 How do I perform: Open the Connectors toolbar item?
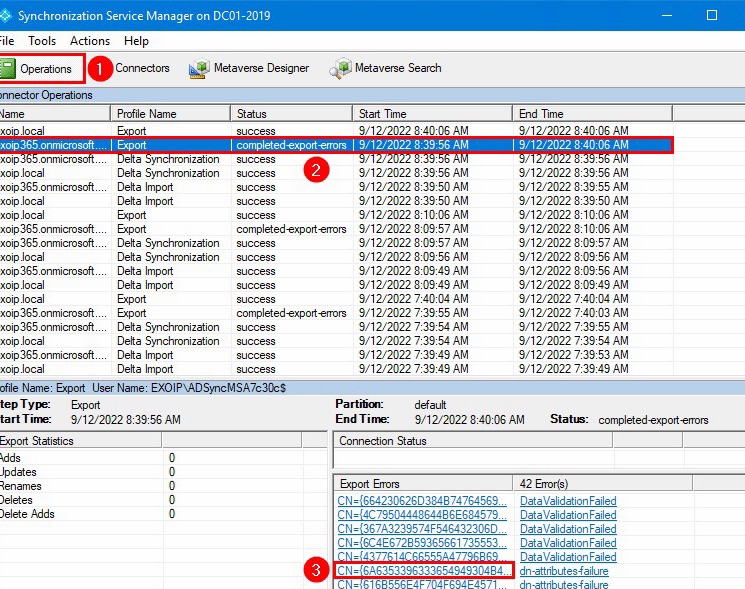coord(142,68)
